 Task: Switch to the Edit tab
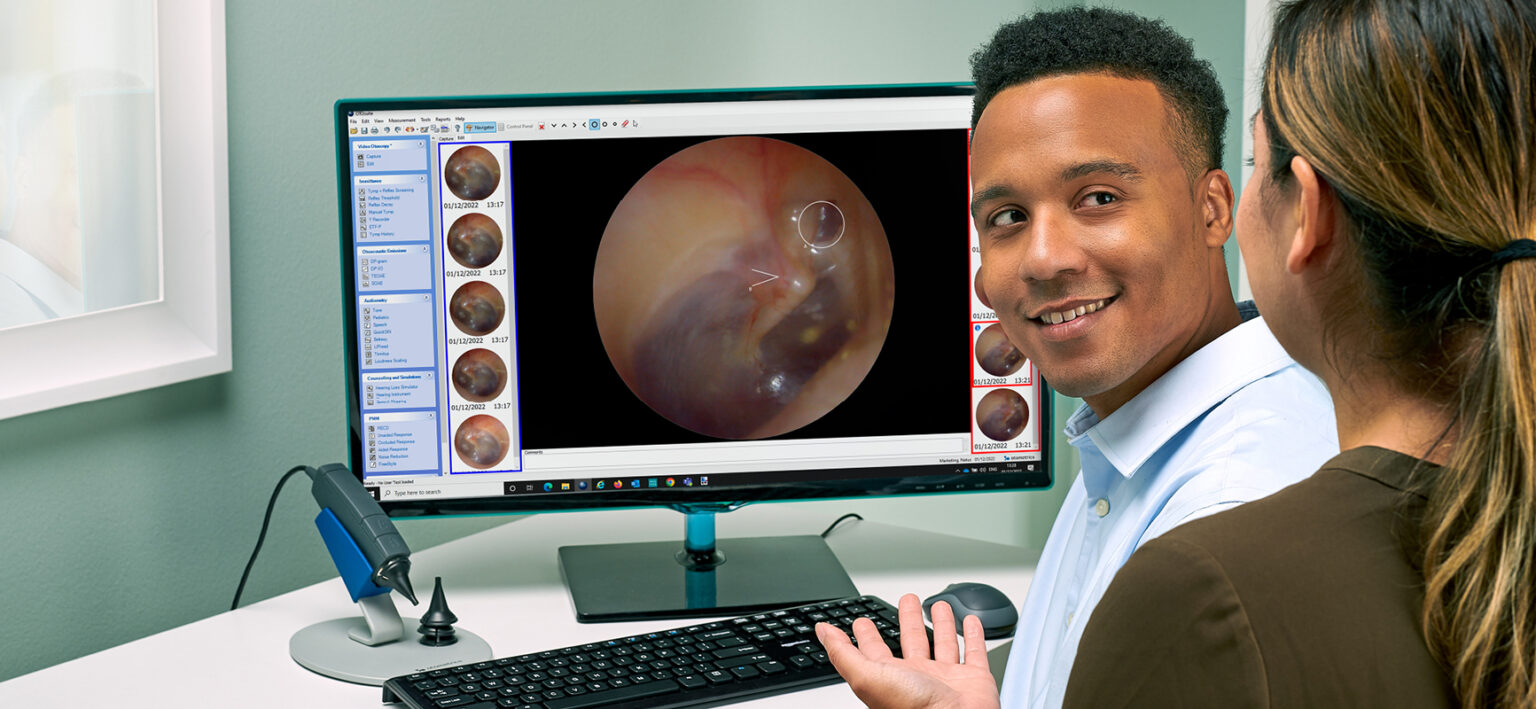pyautogui.click(x=460, y=137)
